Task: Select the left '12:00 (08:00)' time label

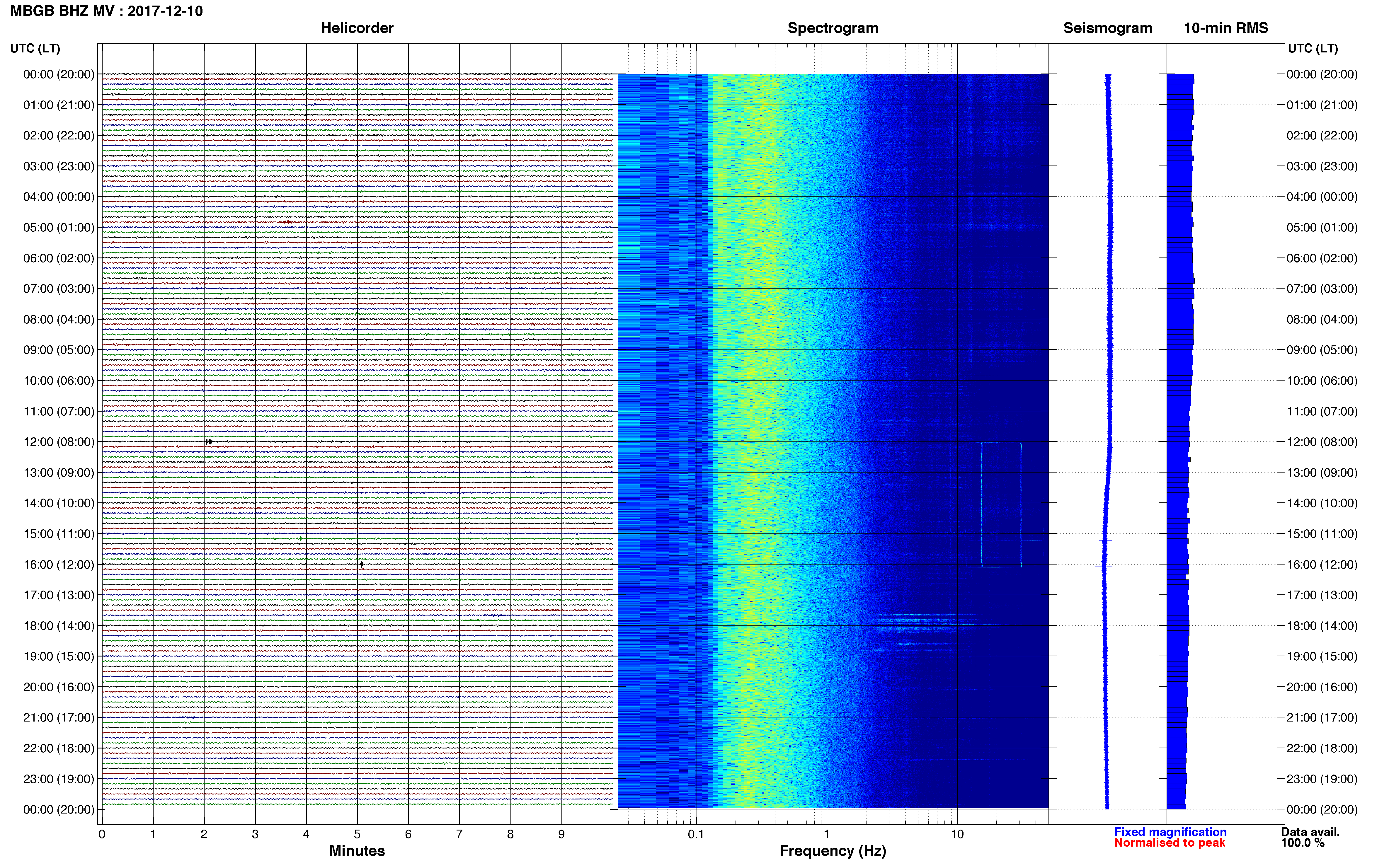Action: coord(59,442)
